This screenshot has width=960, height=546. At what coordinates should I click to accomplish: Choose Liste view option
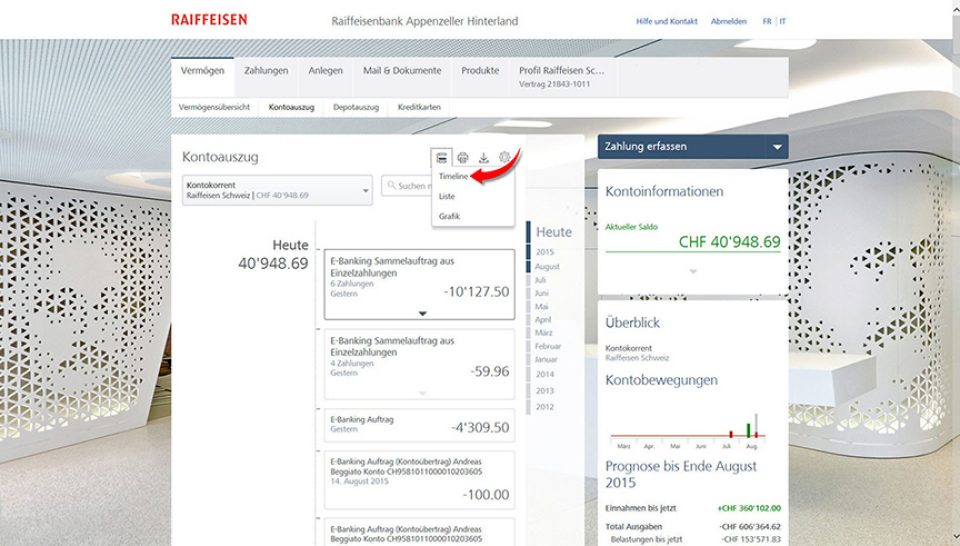pyautogui.click(x=447, y=197)
